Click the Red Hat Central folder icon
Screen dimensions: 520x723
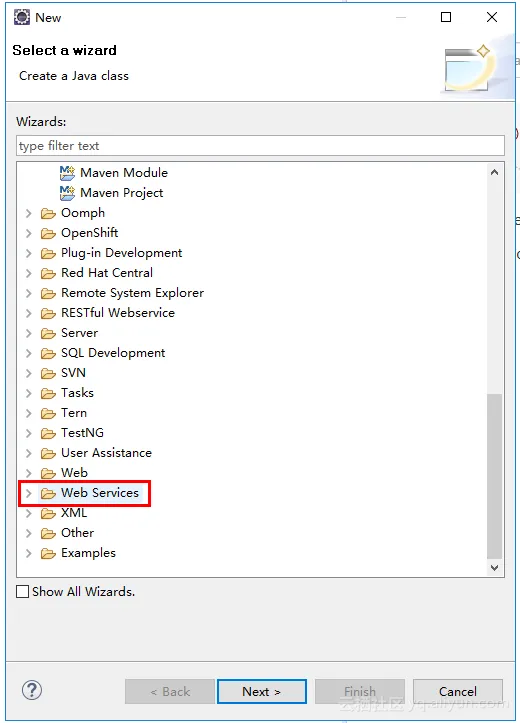click(x=48, y=273)
